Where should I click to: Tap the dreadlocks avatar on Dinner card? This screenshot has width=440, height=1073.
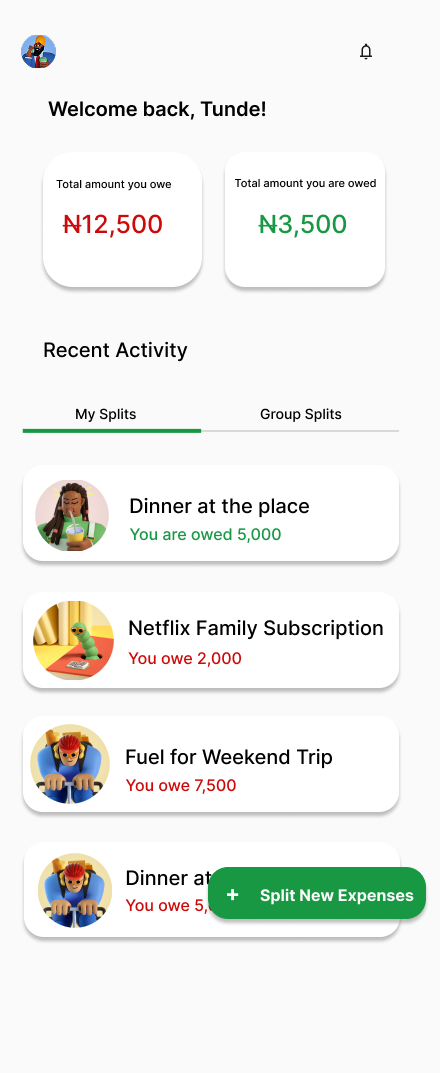pos(72,515)
